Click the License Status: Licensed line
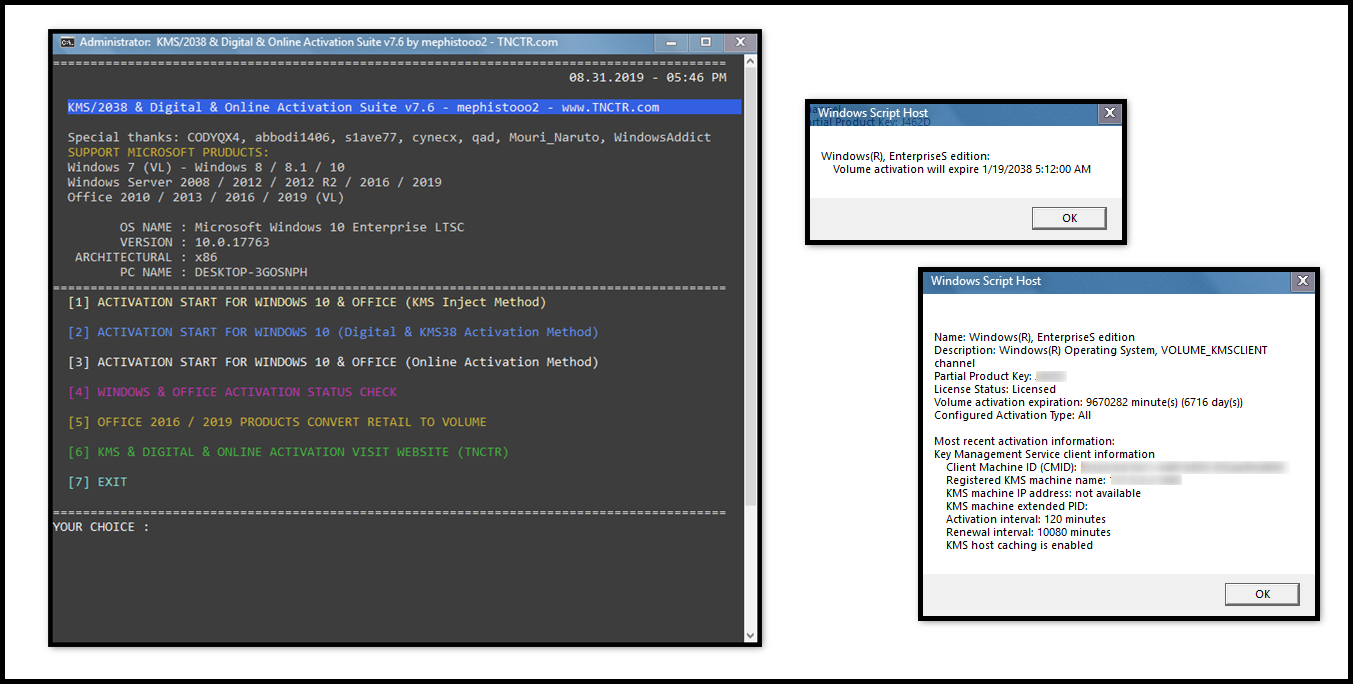The height and width of the screenshot is (684, 1353). coord(995,389)
